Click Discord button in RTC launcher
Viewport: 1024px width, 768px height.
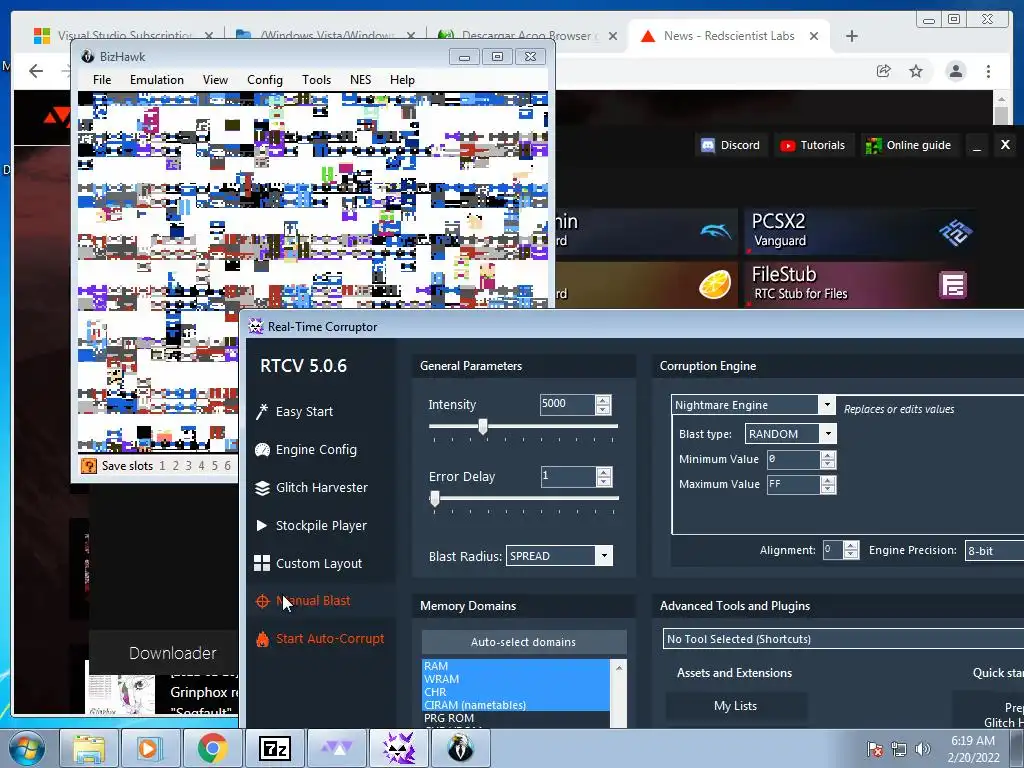tap(731, 145)
